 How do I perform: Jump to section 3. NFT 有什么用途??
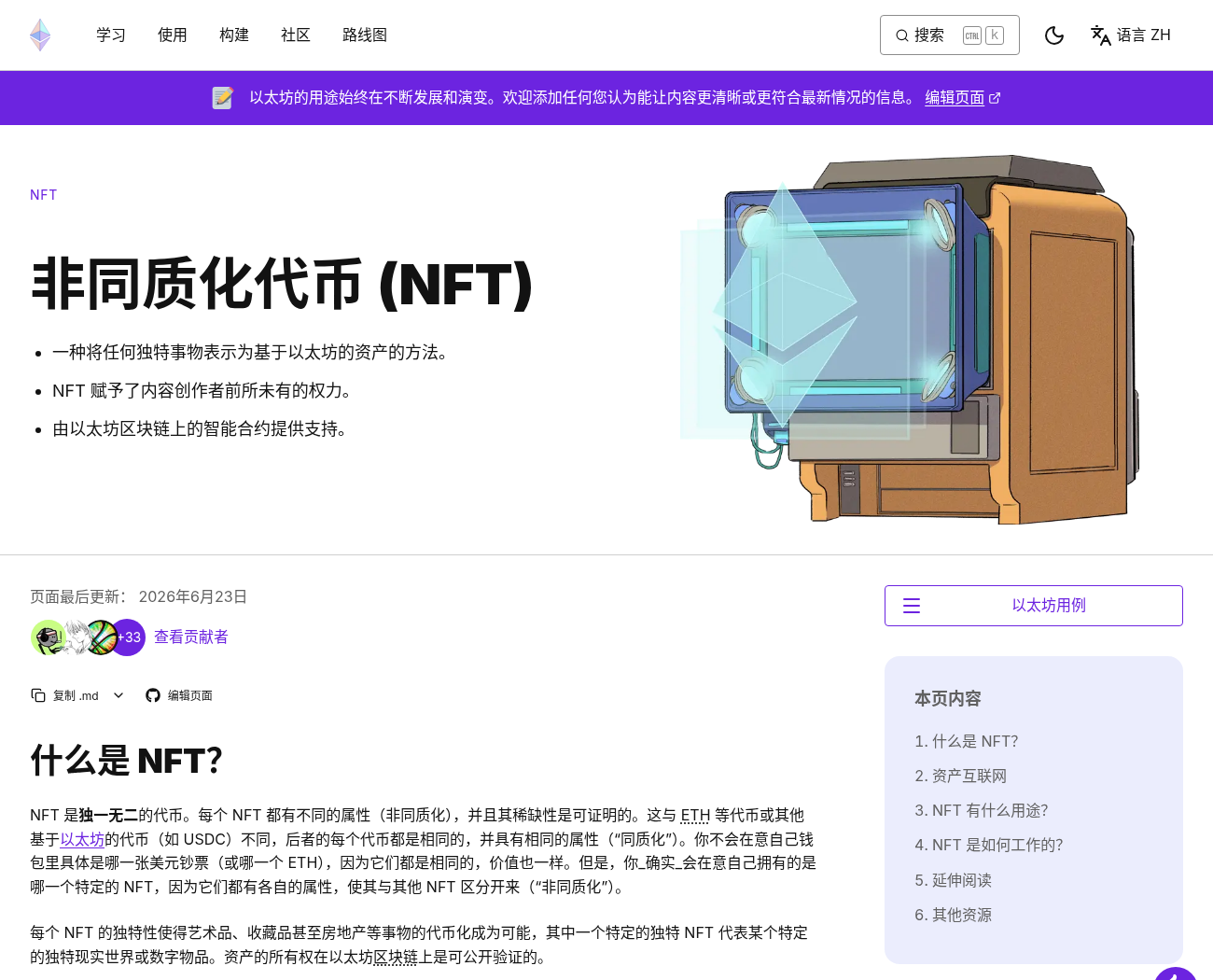[x=982, y=810]
